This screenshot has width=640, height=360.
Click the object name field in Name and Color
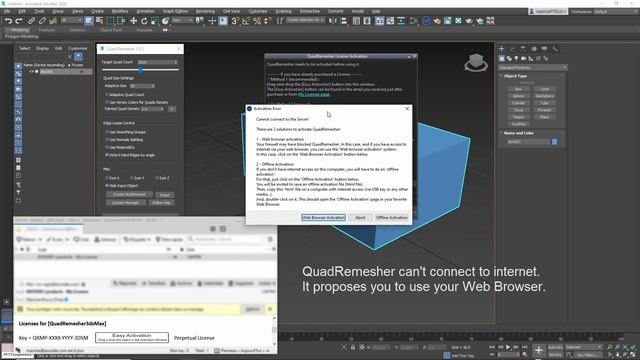click(529, 142)
